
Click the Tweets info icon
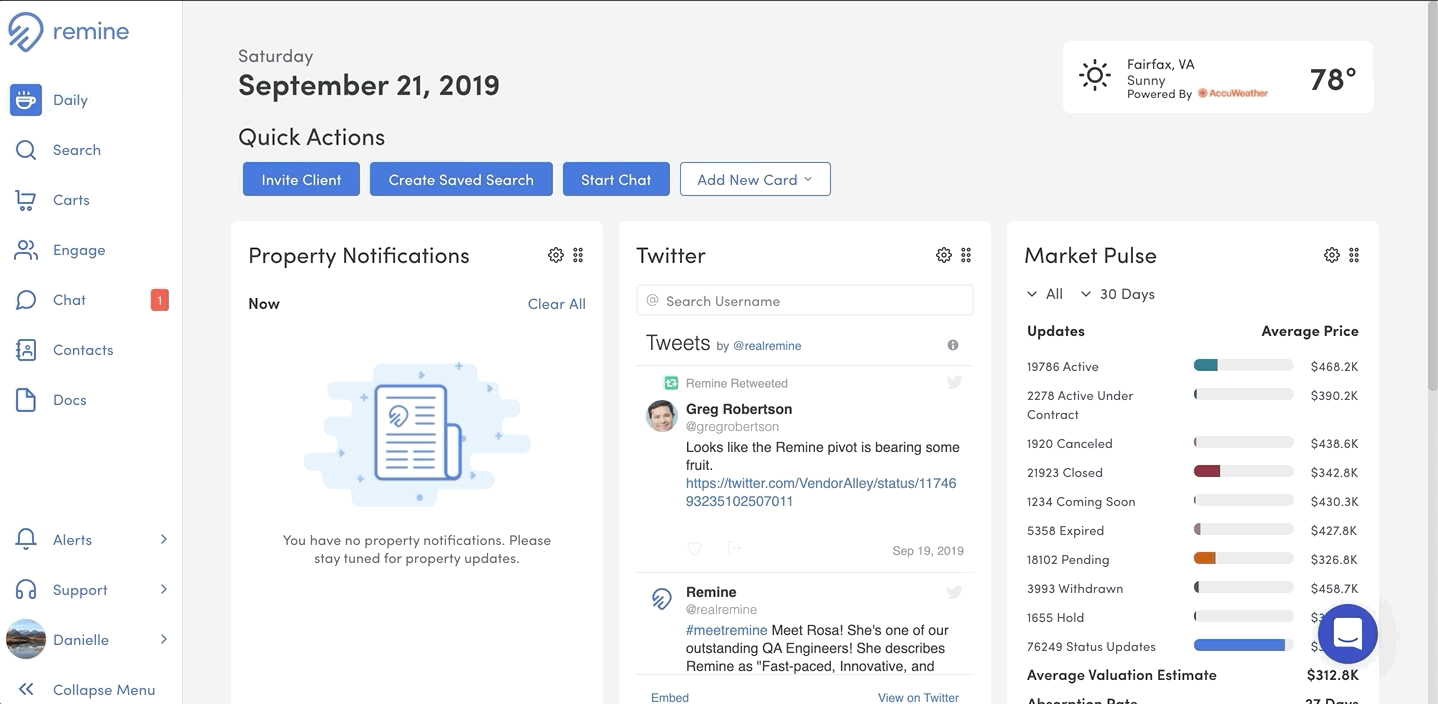tap(953, 345)
